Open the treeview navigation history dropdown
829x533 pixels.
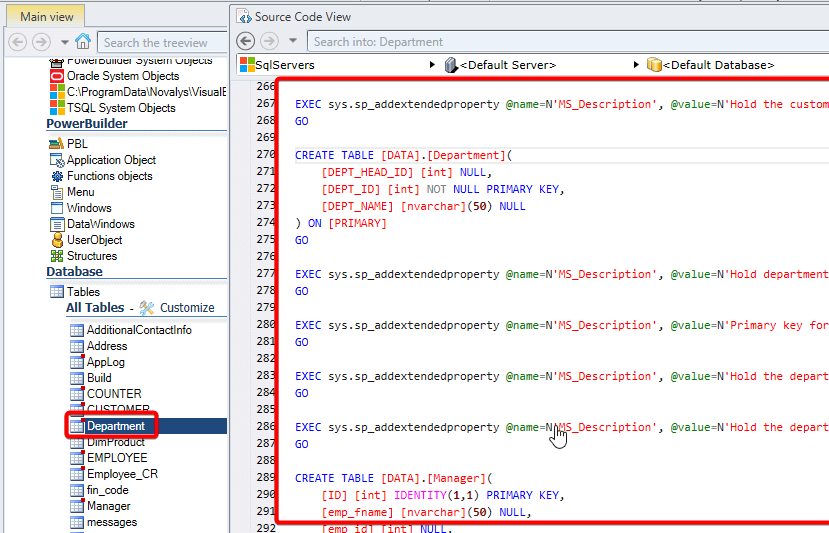[x=65, y=42]
